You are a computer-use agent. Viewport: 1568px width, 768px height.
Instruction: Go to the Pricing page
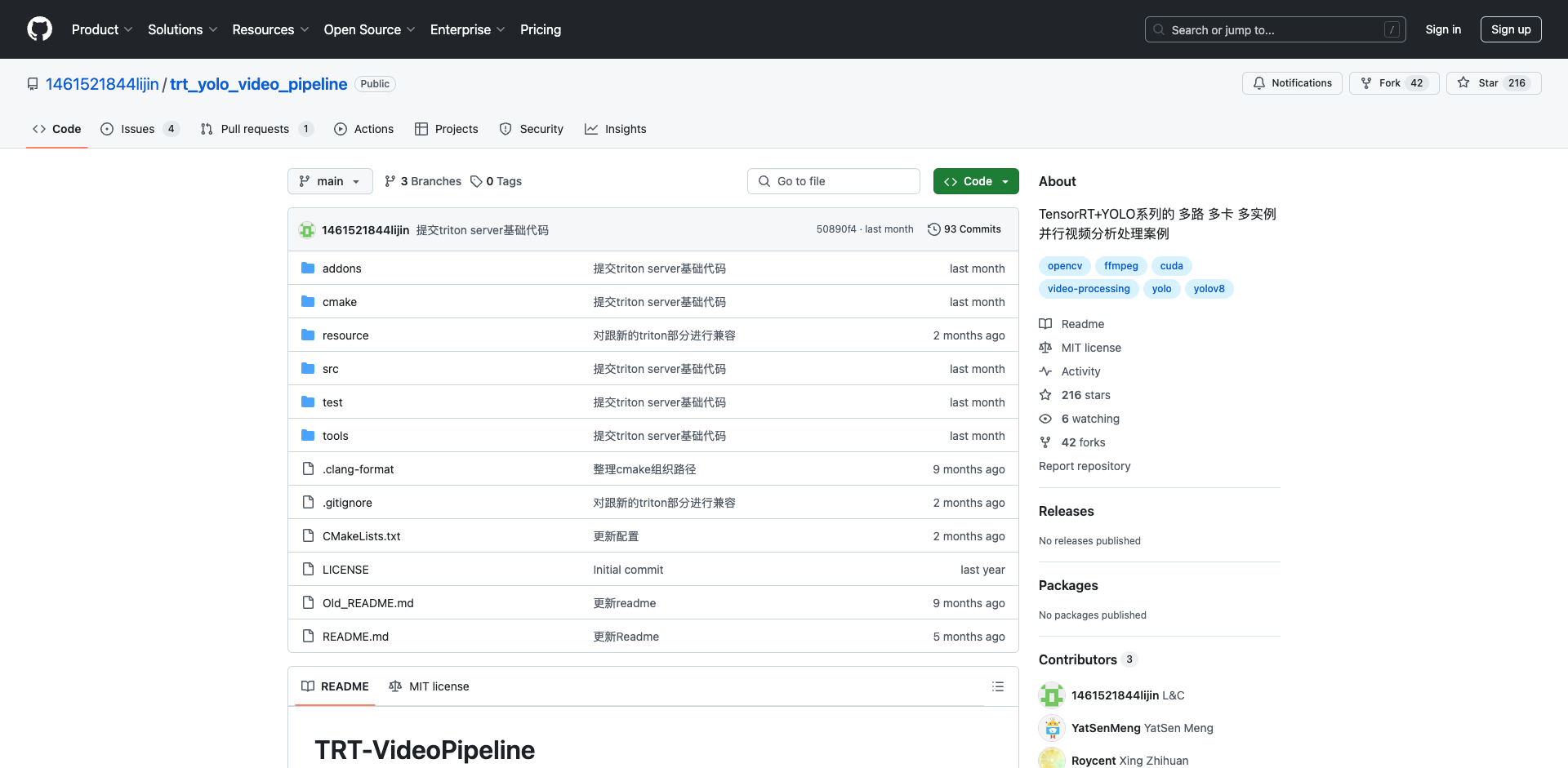[541, 29]
